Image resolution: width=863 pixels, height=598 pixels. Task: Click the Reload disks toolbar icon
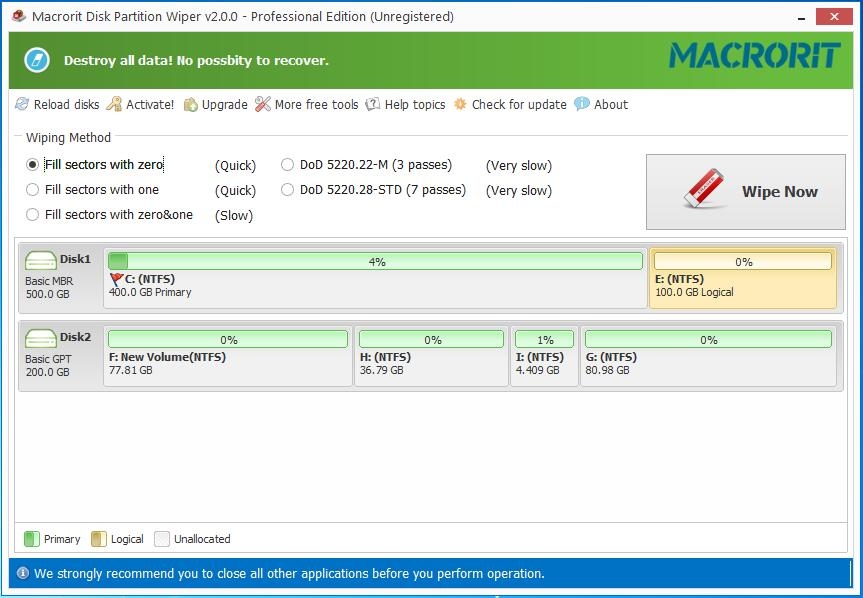pyautogui.click(x=23, y=104)
